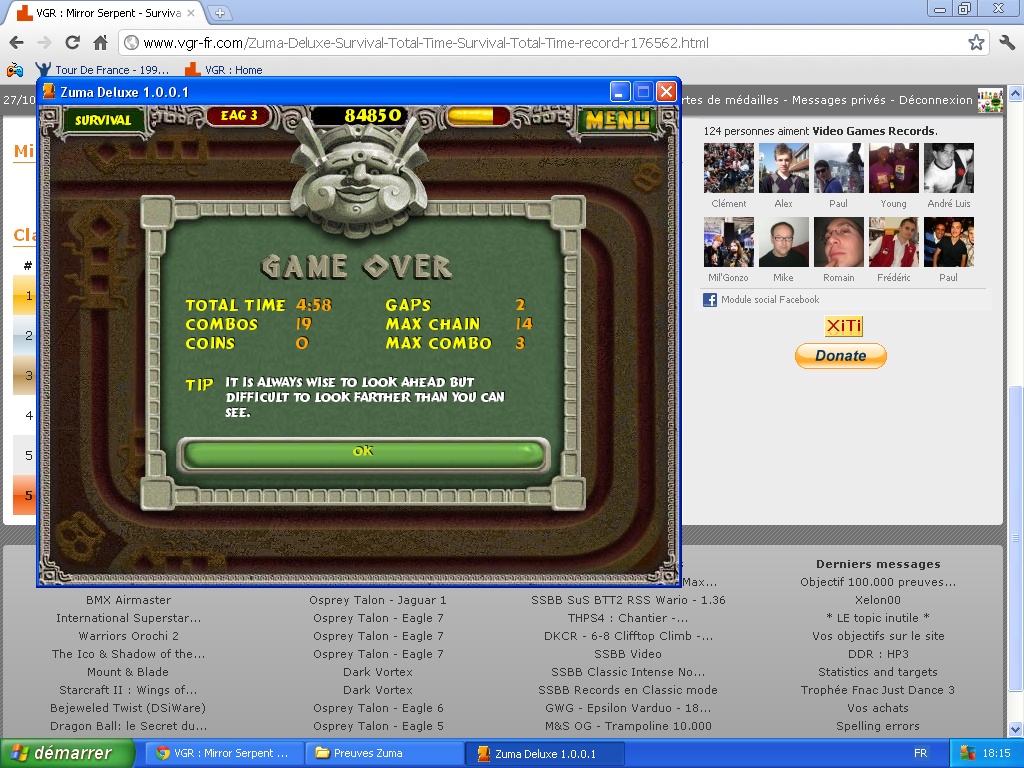Click Clément's Facebook profile thumbnail

pyautogui.click(x=728, y=168)
